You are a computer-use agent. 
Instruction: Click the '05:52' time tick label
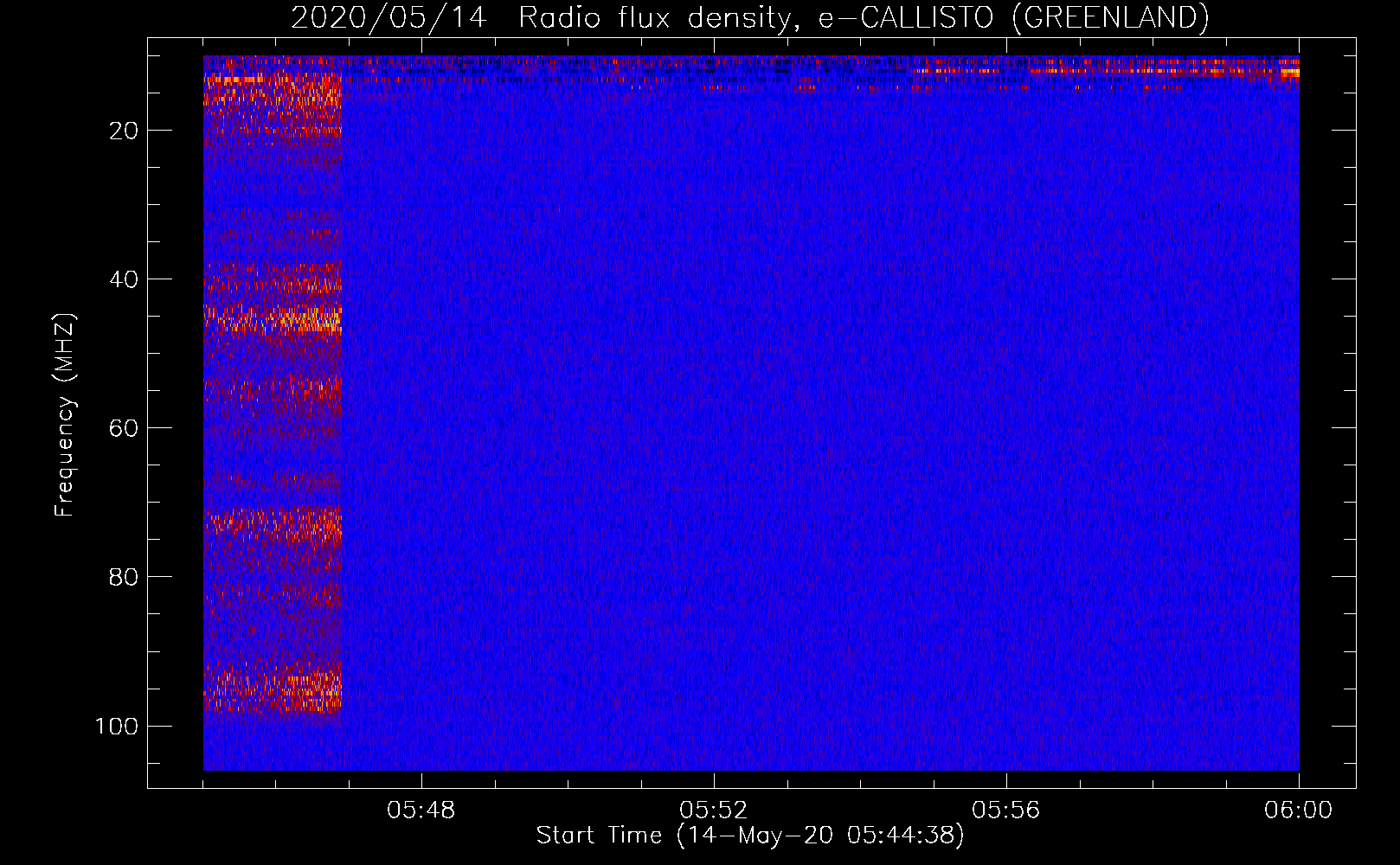[x=714, y=811]
